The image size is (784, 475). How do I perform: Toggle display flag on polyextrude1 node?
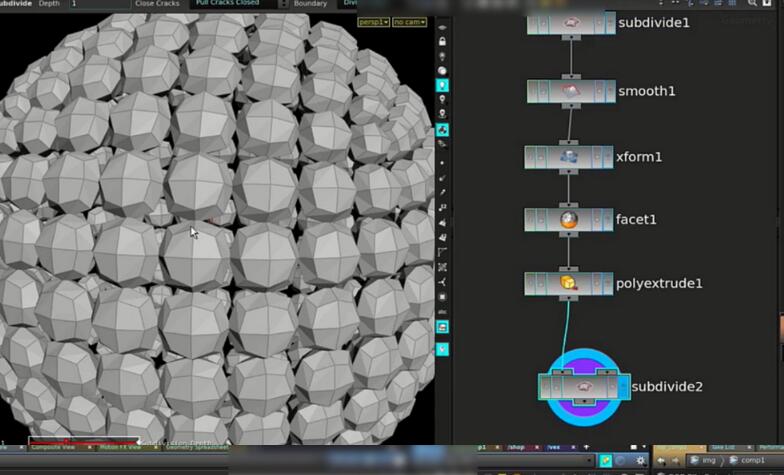(608, 284)
